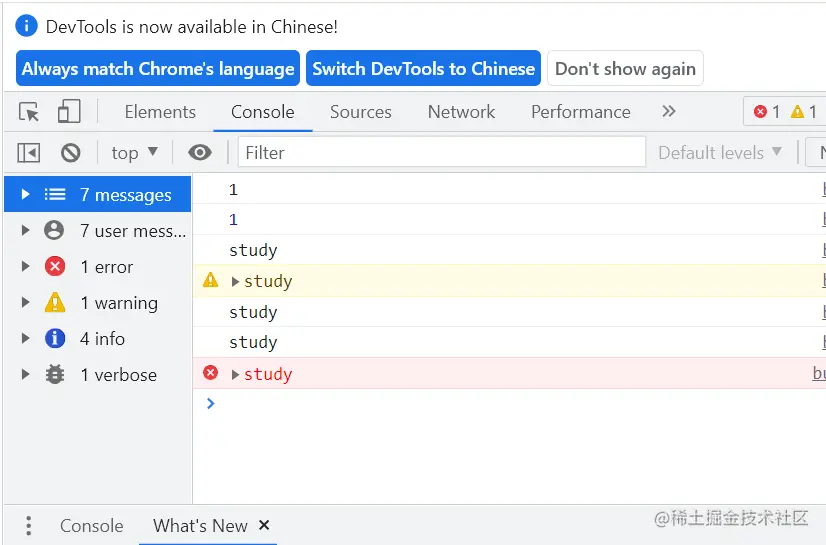This screenshot has height=545, width=826.
Task: Open the top context dropdown
Action: point(135,153)
